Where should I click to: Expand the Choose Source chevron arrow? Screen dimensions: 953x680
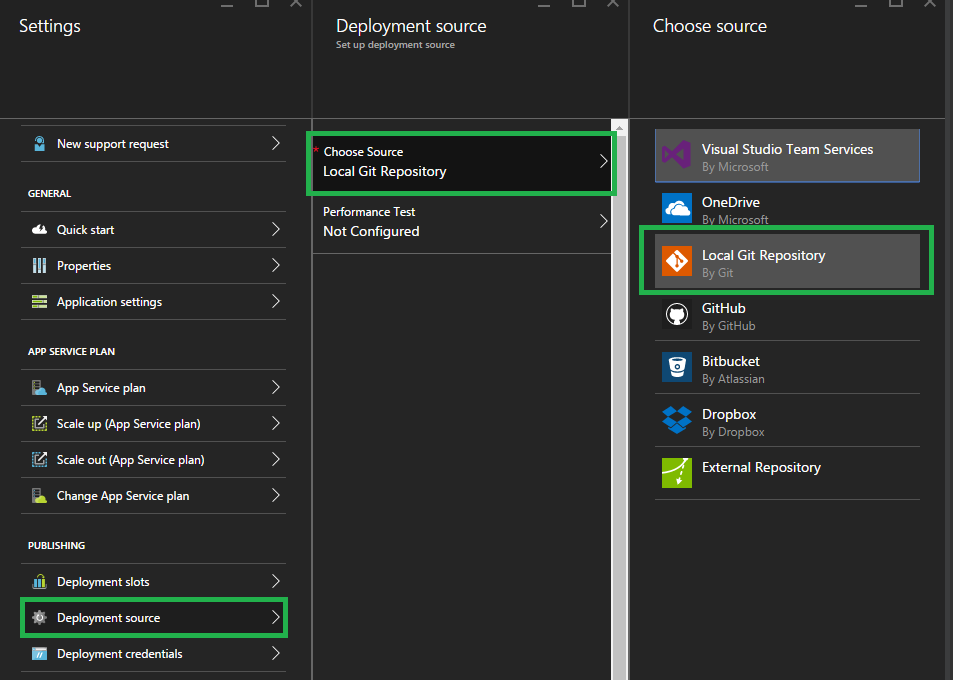(603, 161)
